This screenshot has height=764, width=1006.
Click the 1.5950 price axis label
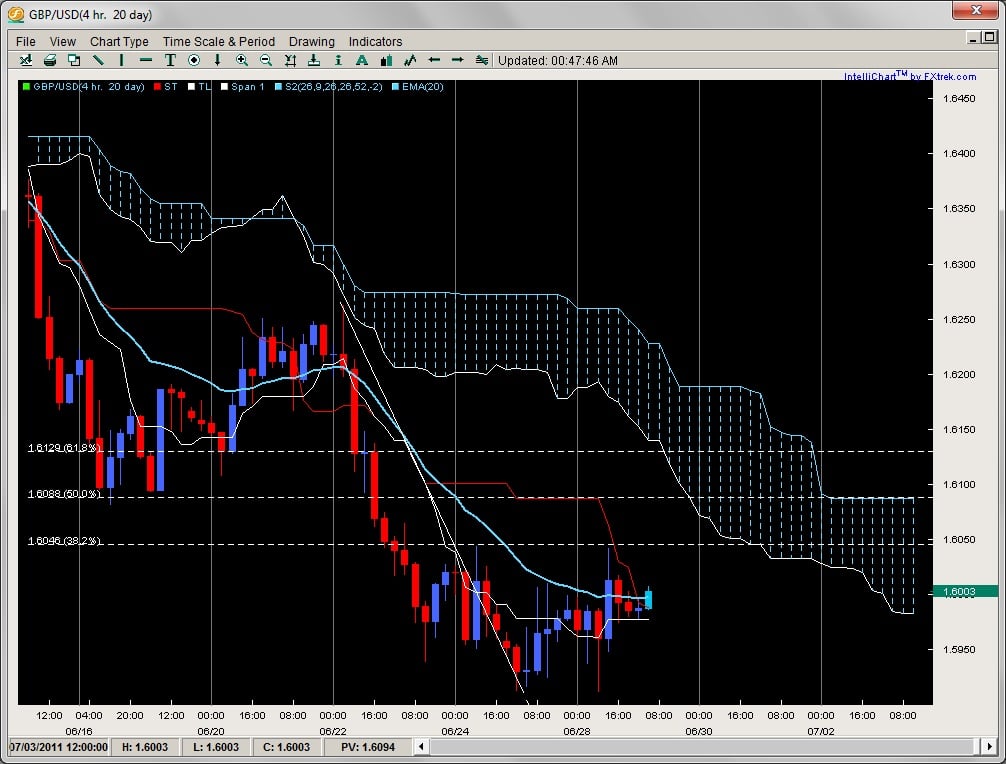point(959,649)
